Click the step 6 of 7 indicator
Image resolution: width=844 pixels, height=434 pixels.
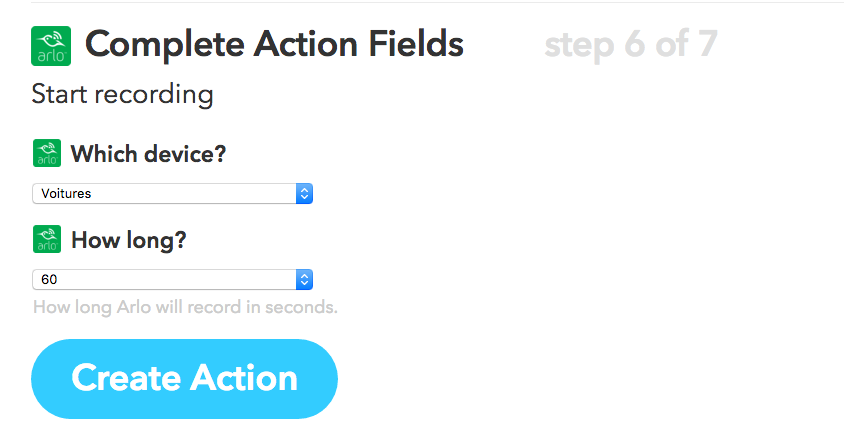[x=631, y=44]
